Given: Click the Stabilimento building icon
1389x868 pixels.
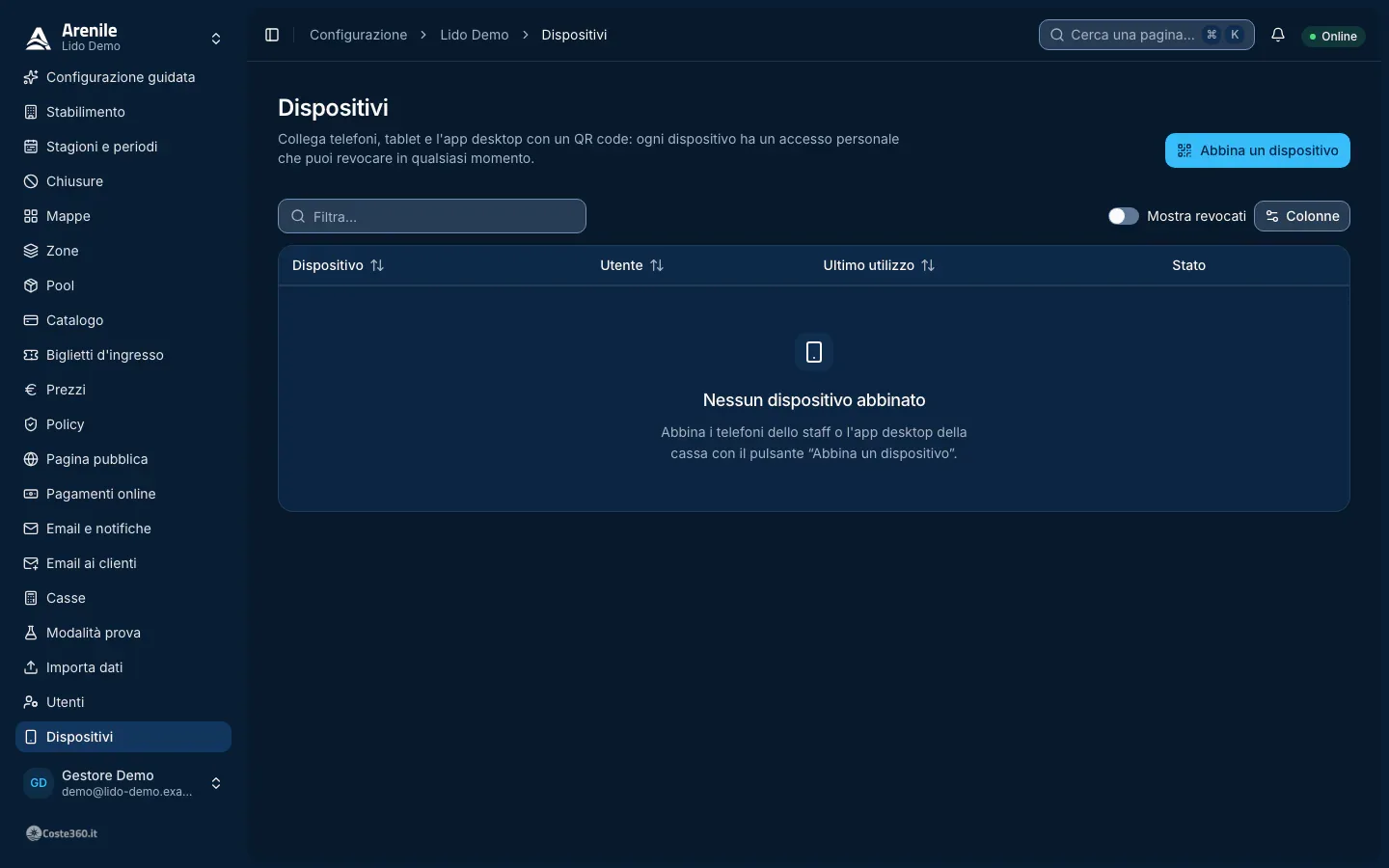Looking at the screenshot, I should pyautogui.click(x=31, y=112).
